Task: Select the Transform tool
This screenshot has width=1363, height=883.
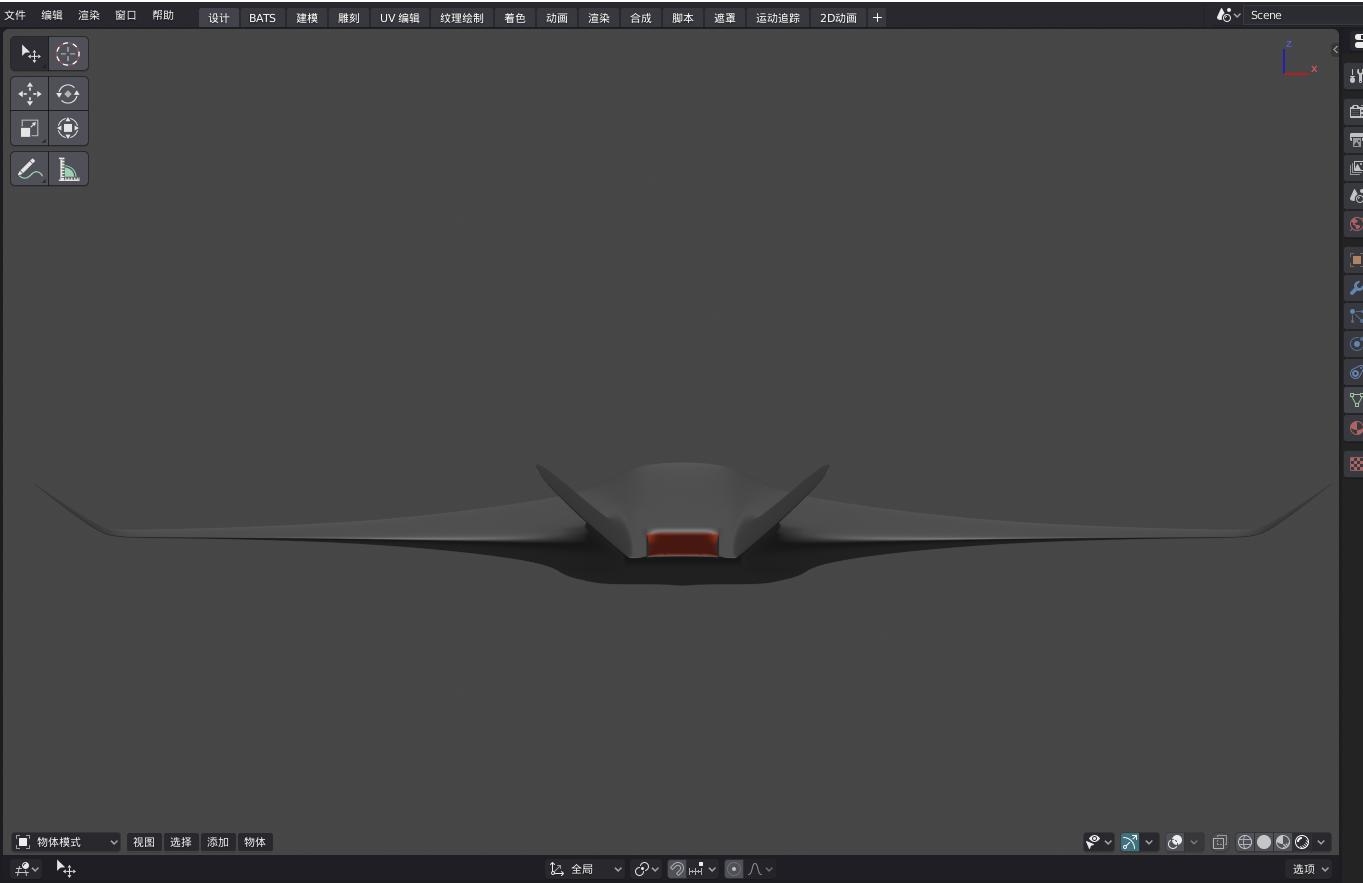Action: (x=68, y=128)
